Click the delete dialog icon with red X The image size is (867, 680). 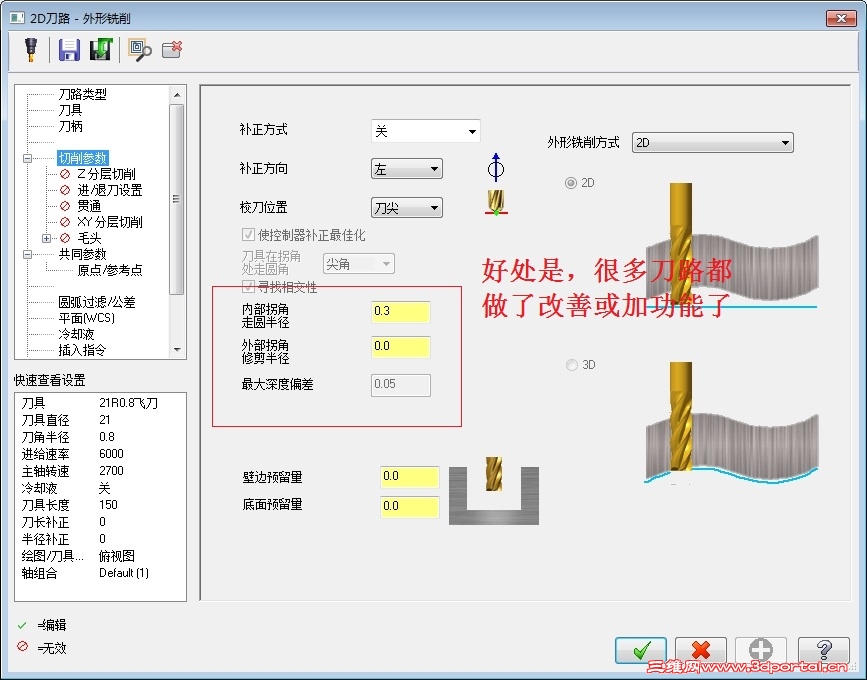pos(172,49)
